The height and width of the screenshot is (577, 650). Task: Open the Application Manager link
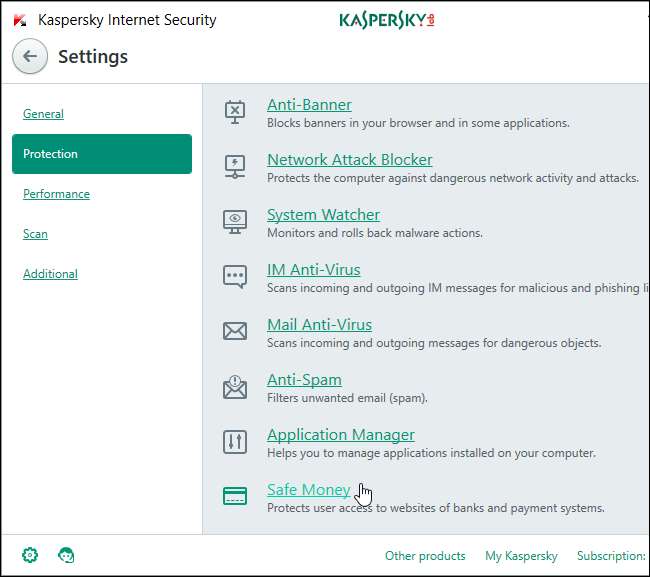coord(341,435)
